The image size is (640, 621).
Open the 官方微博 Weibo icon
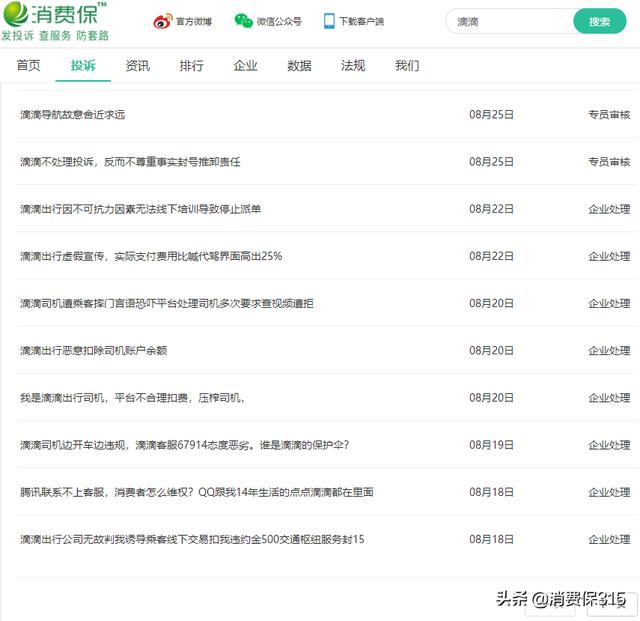click(162, 21)
